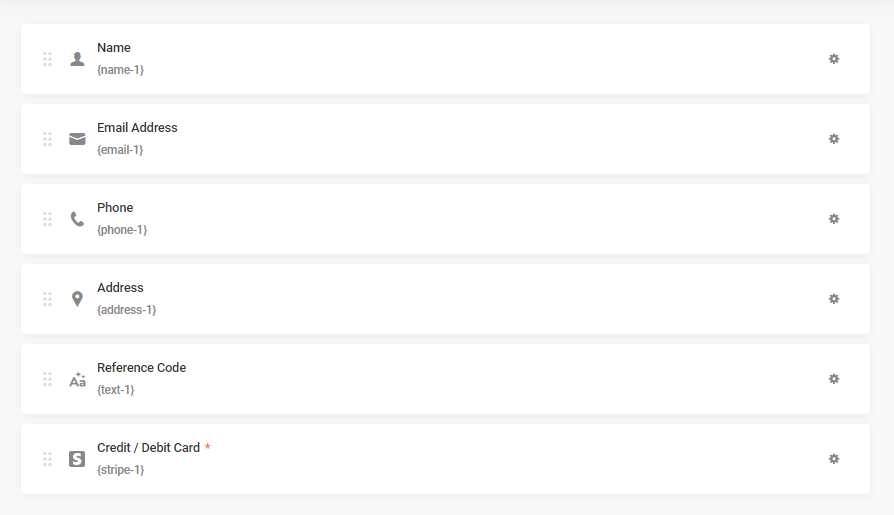The width and height of the screenshot is (894, 515).
Task: Grab the drag handle of Email Address field
Action: 47,139
